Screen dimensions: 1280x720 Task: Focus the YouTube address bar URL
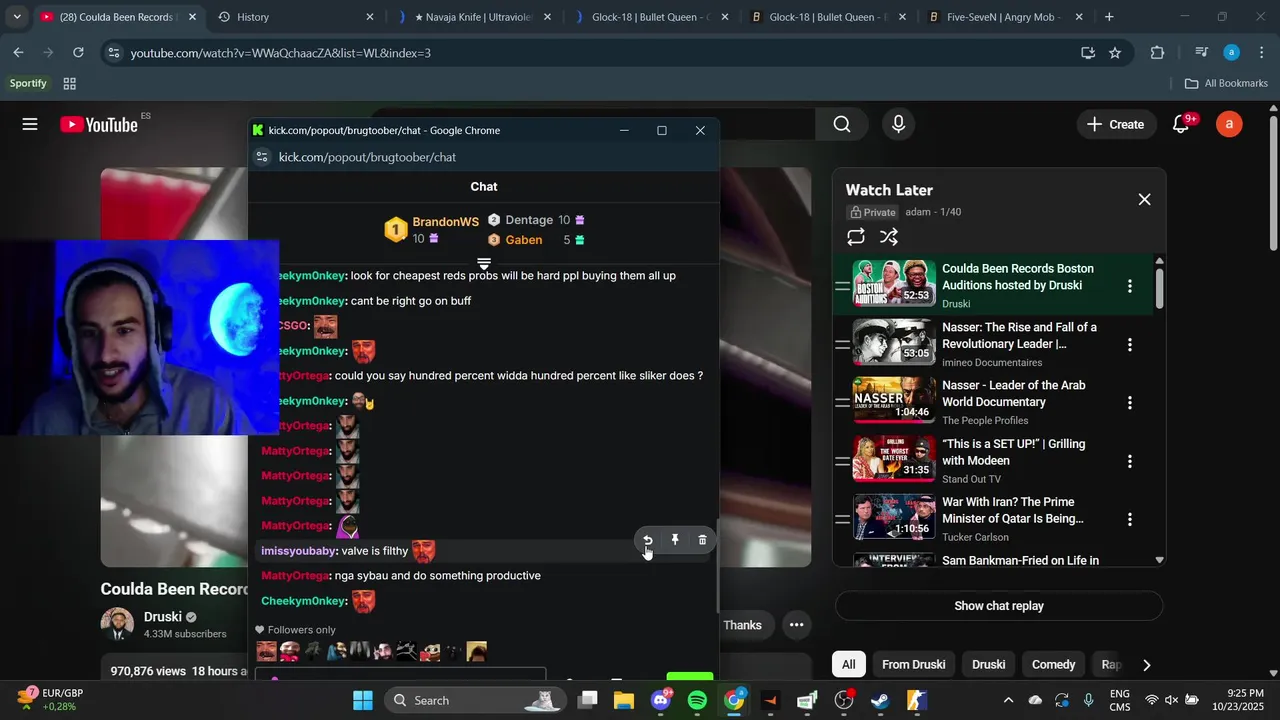click(280, 53)
